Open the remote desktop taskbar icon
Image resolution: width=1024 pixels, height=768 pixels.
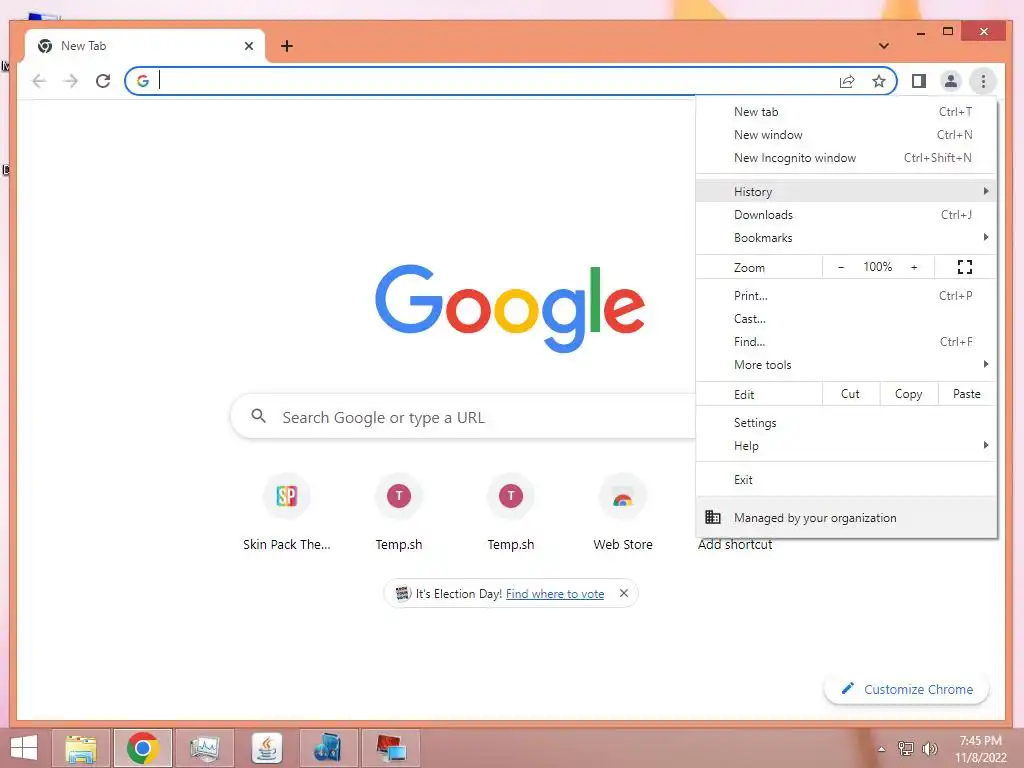click(391, 748)
